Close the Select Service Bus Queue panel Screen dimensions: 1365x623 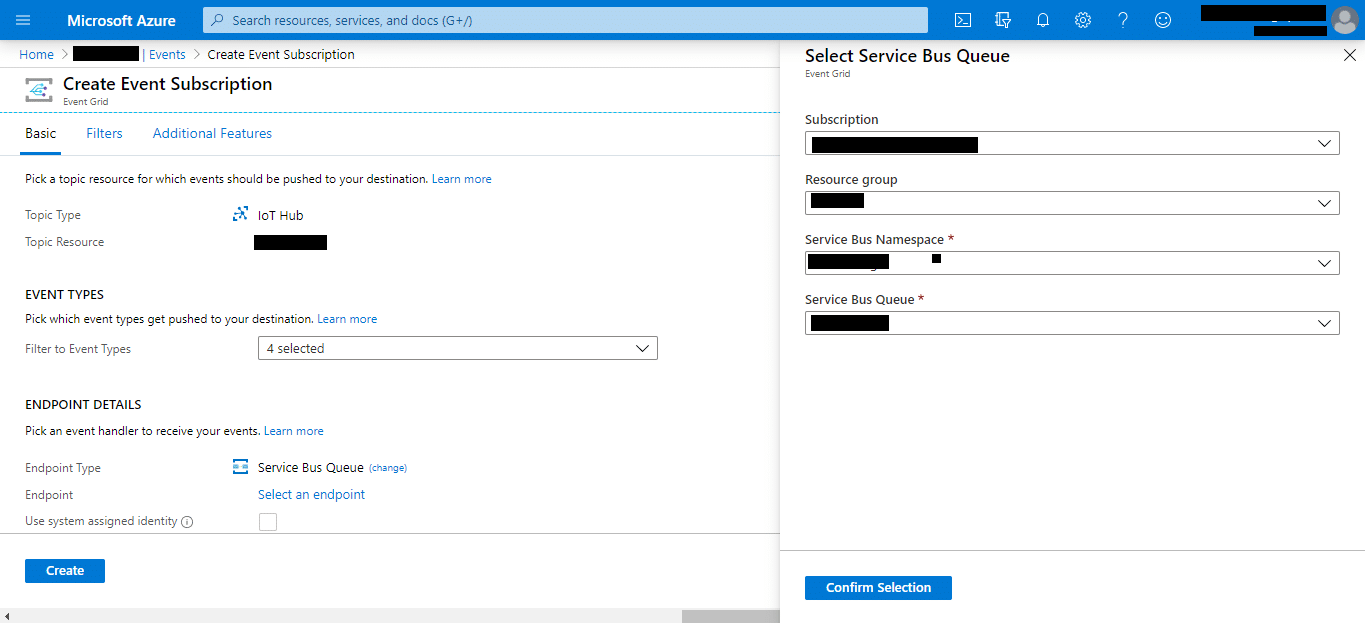[x=1349, y=56]
